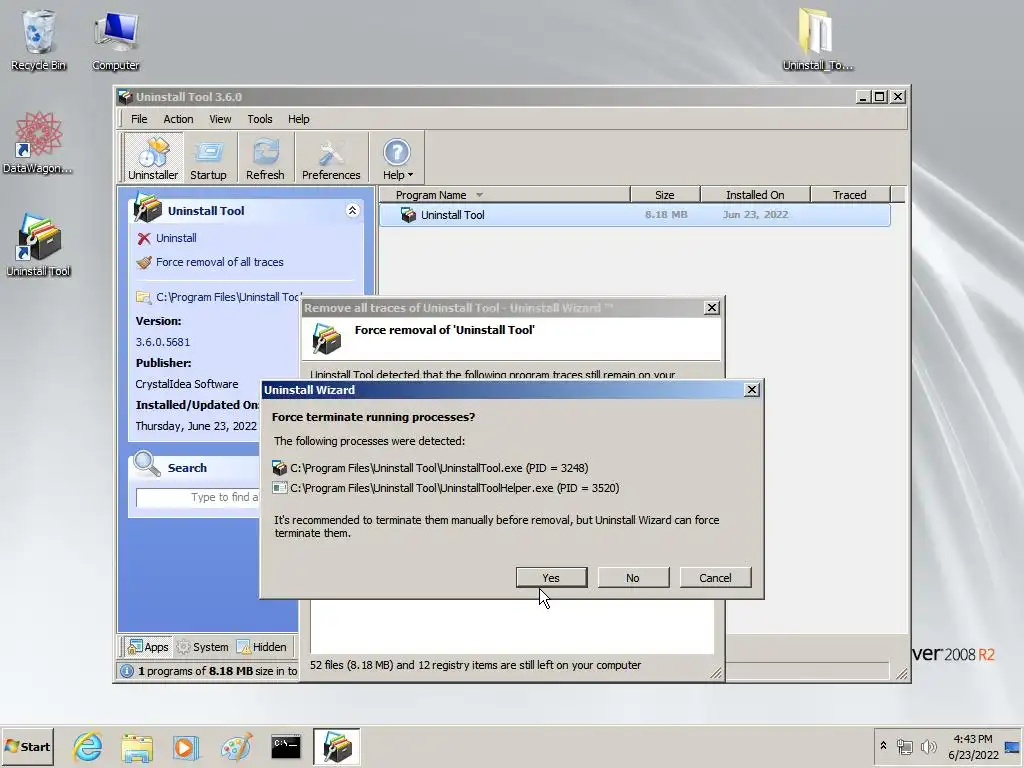The height and width of the screenshot is (768, 1024).
Task: Open the Startup toolbar icon
Action: [208, 158]
